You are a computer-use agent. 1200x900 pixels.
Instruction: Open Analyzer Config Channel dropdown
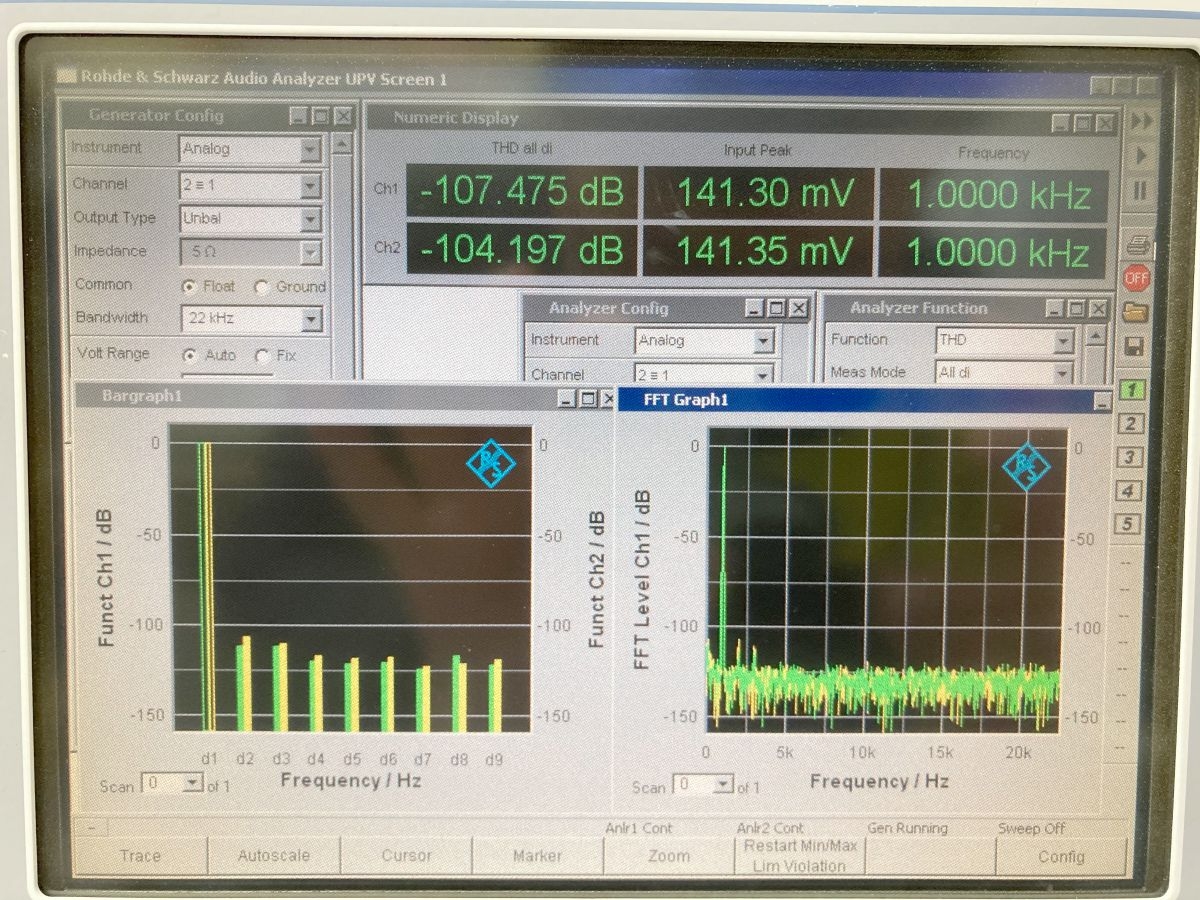click(x=764, y=375)
